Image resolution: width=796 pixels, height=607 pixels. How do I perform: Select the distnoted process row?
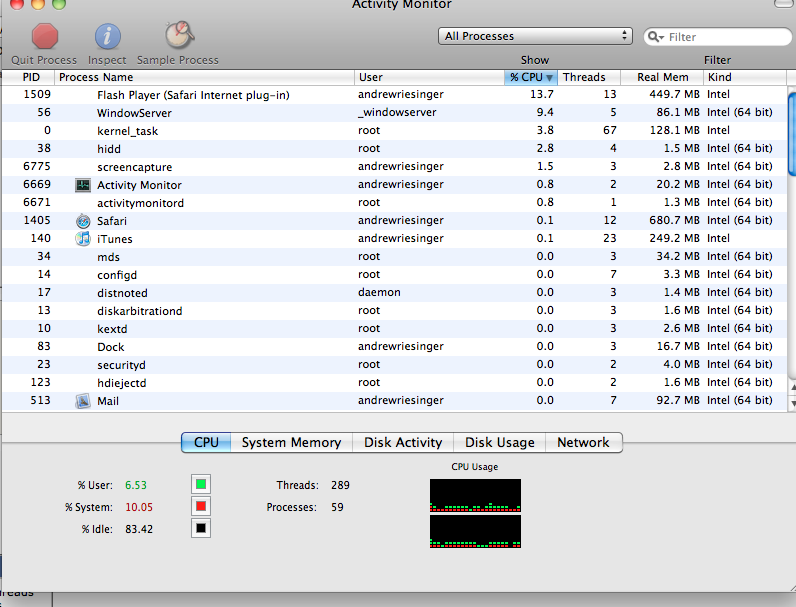395,293
